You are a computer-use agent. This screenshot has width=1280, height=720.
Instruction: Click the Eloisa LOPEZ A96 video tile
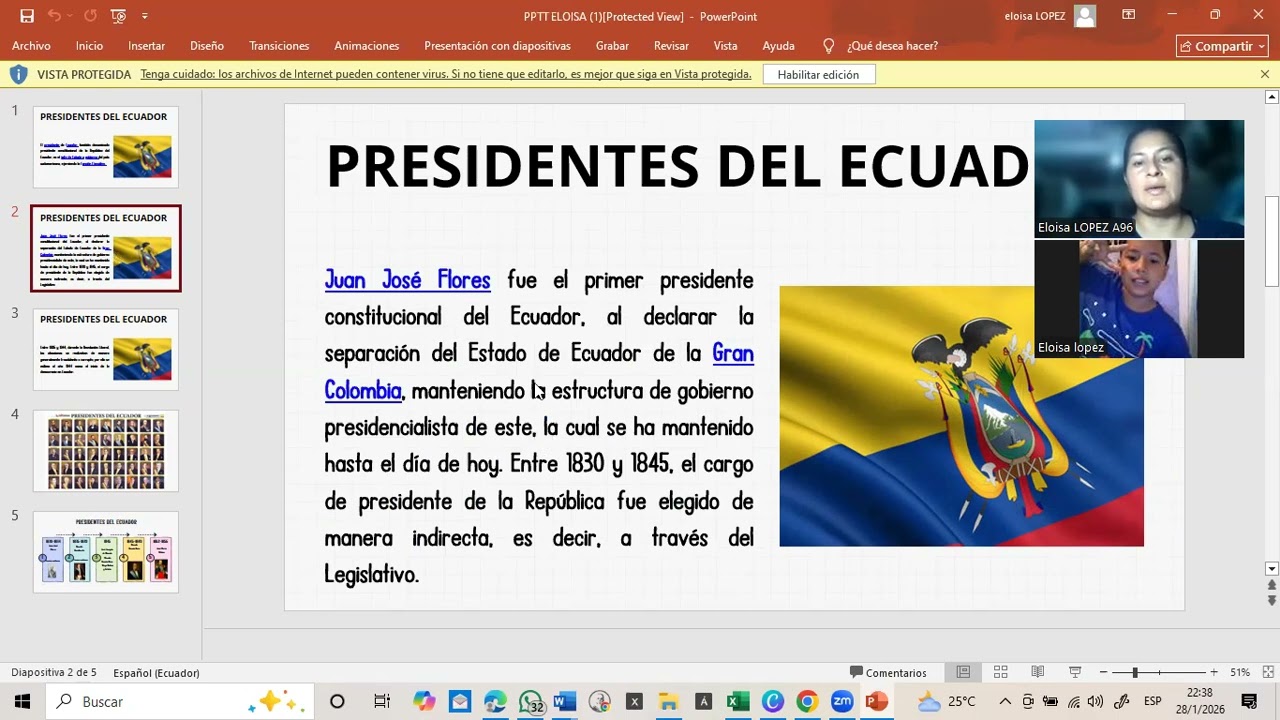pos(1139,179)
